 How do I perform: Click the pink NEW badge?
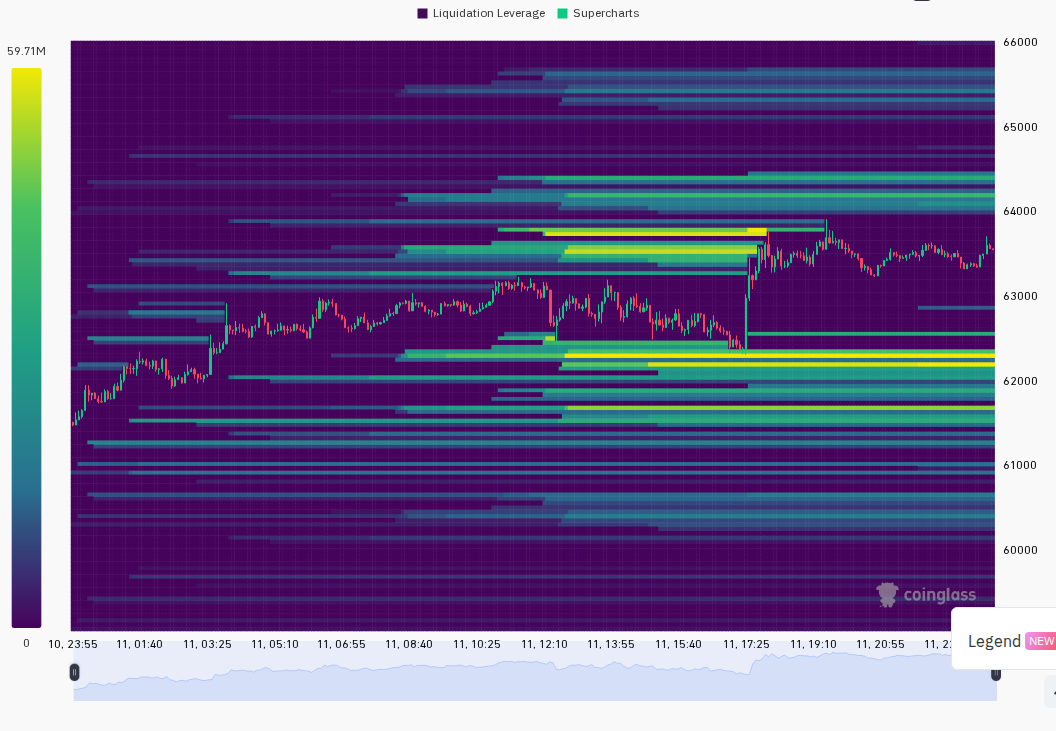coord(1041,641)
